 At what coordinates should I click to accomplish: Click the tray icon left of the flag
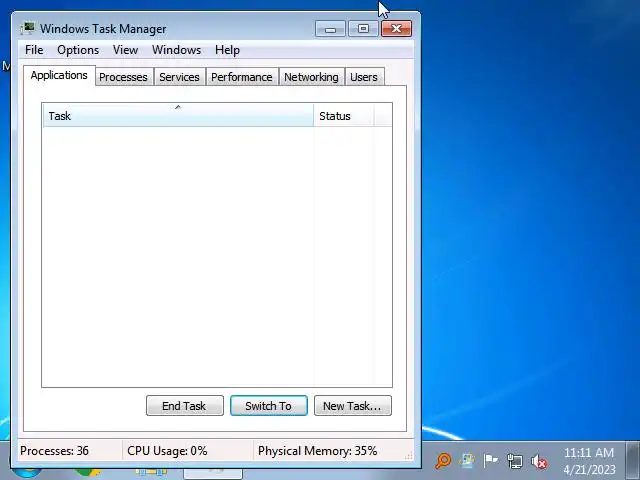pyautogui.click(x=467, y=460)
